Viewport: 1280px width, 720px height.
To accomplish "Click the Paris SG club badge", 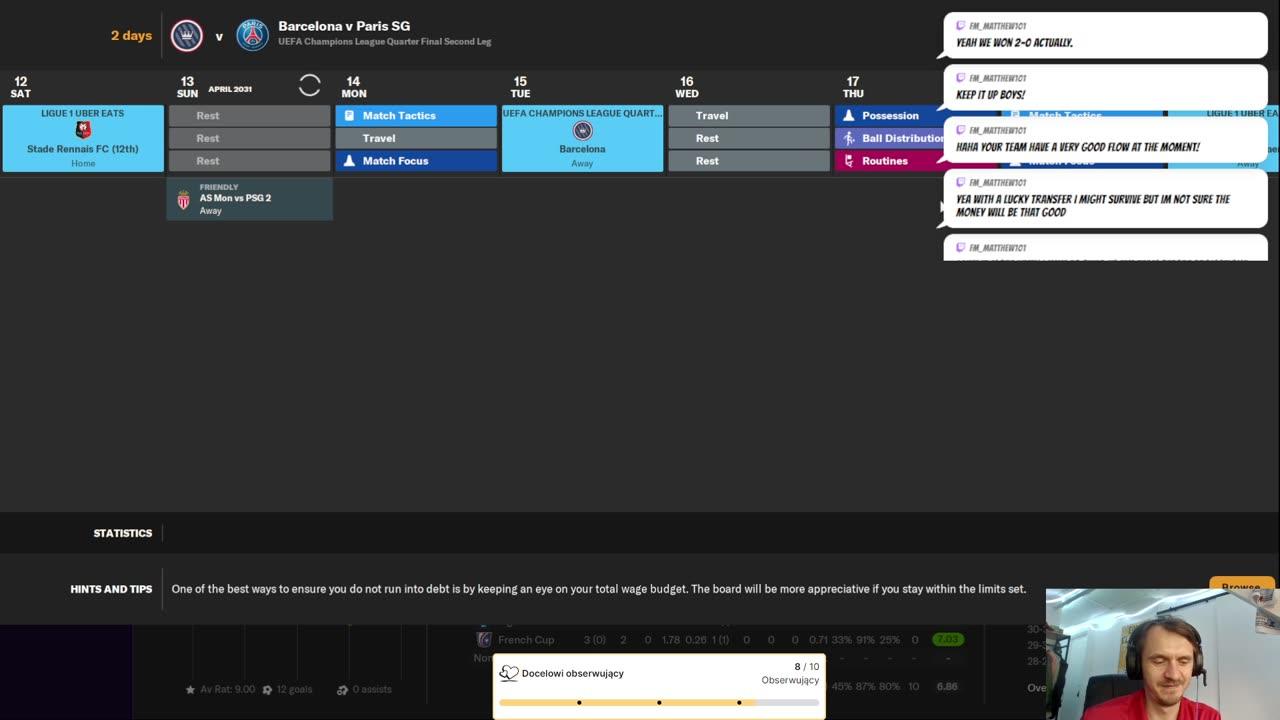I will [252, 36].
